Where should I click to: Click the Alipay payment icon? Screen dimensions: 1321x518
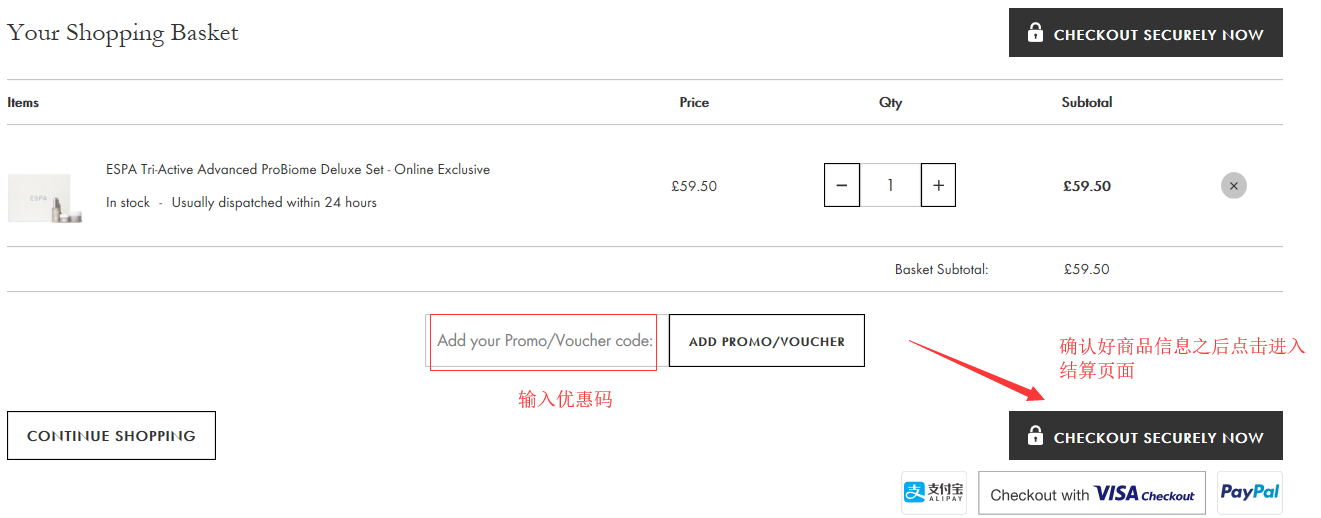934,493
